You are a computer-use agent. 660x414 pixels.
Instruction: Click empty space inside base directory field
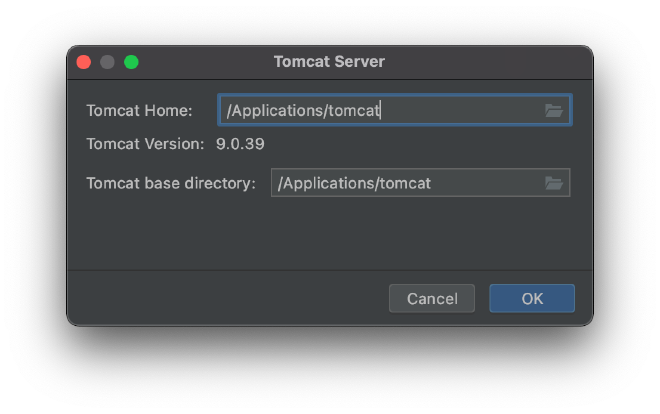tap(486, 183)
